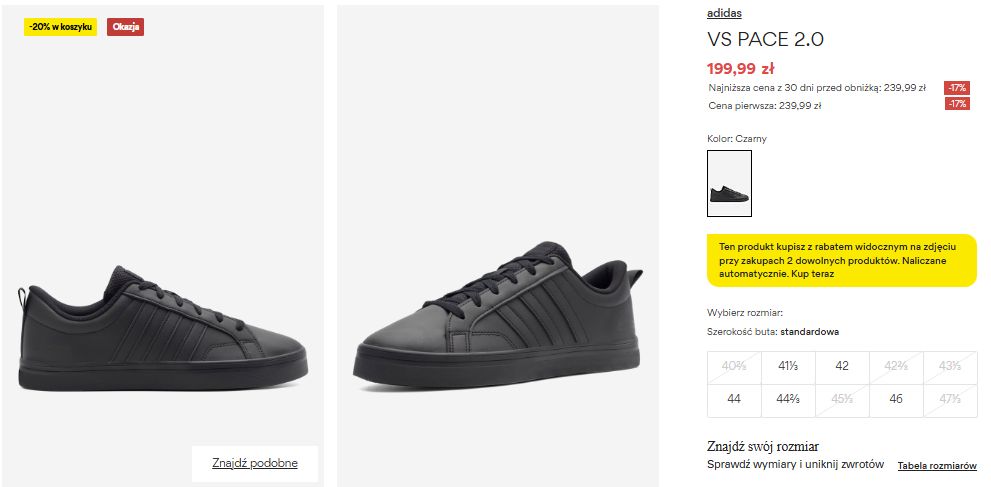Select unavailable size 47⅓
This screenshot has height=487, width=991.
pos(950,399)
